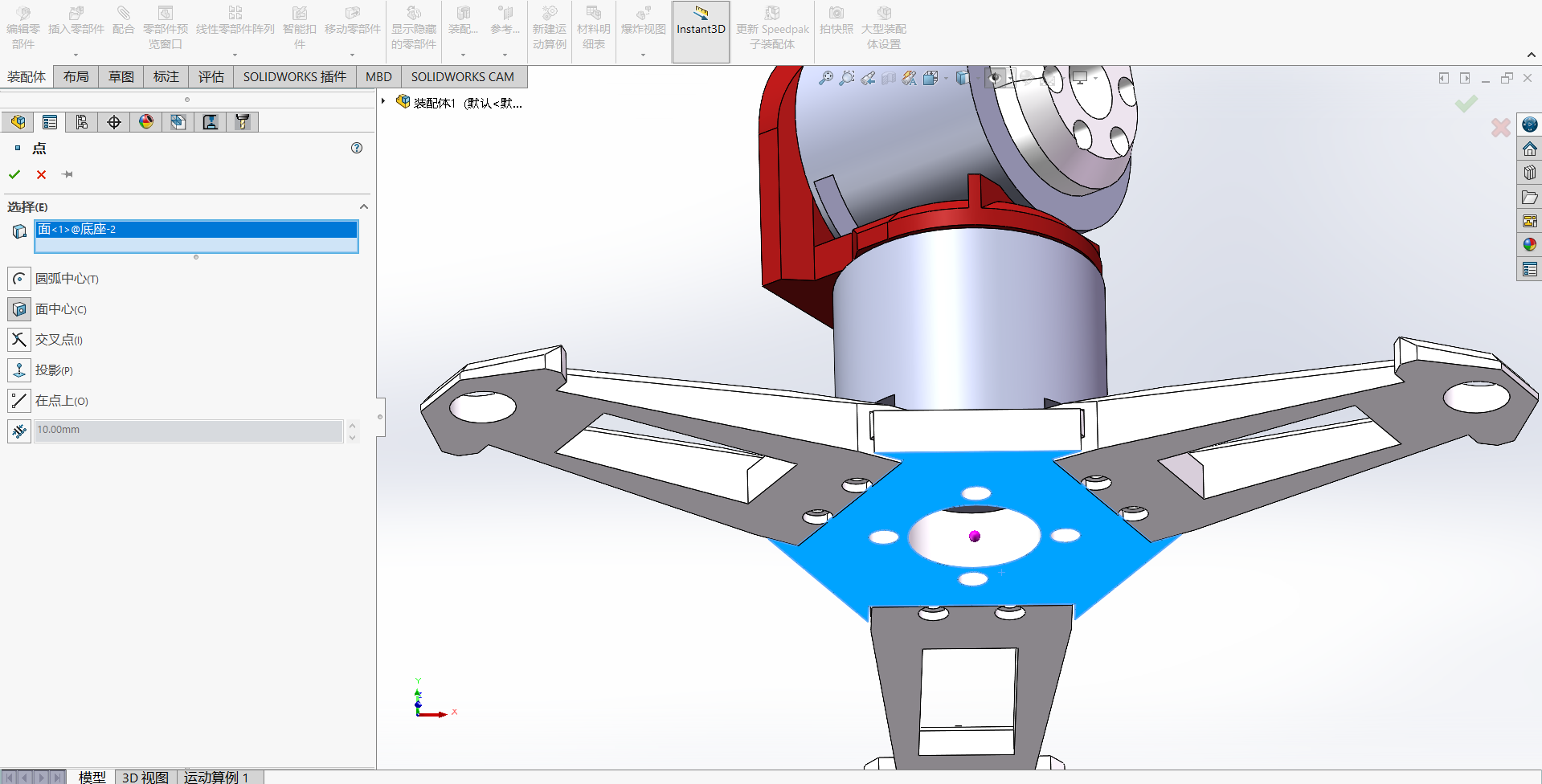Open 大型装配体设置 large assembly settings

coord(884,29)
